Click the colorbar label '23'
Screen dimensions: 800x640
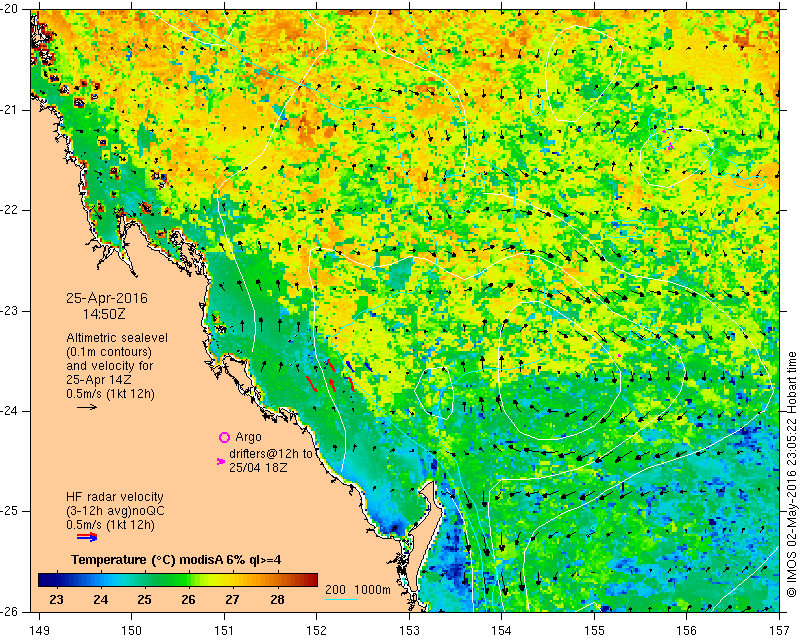coord(56,599)
